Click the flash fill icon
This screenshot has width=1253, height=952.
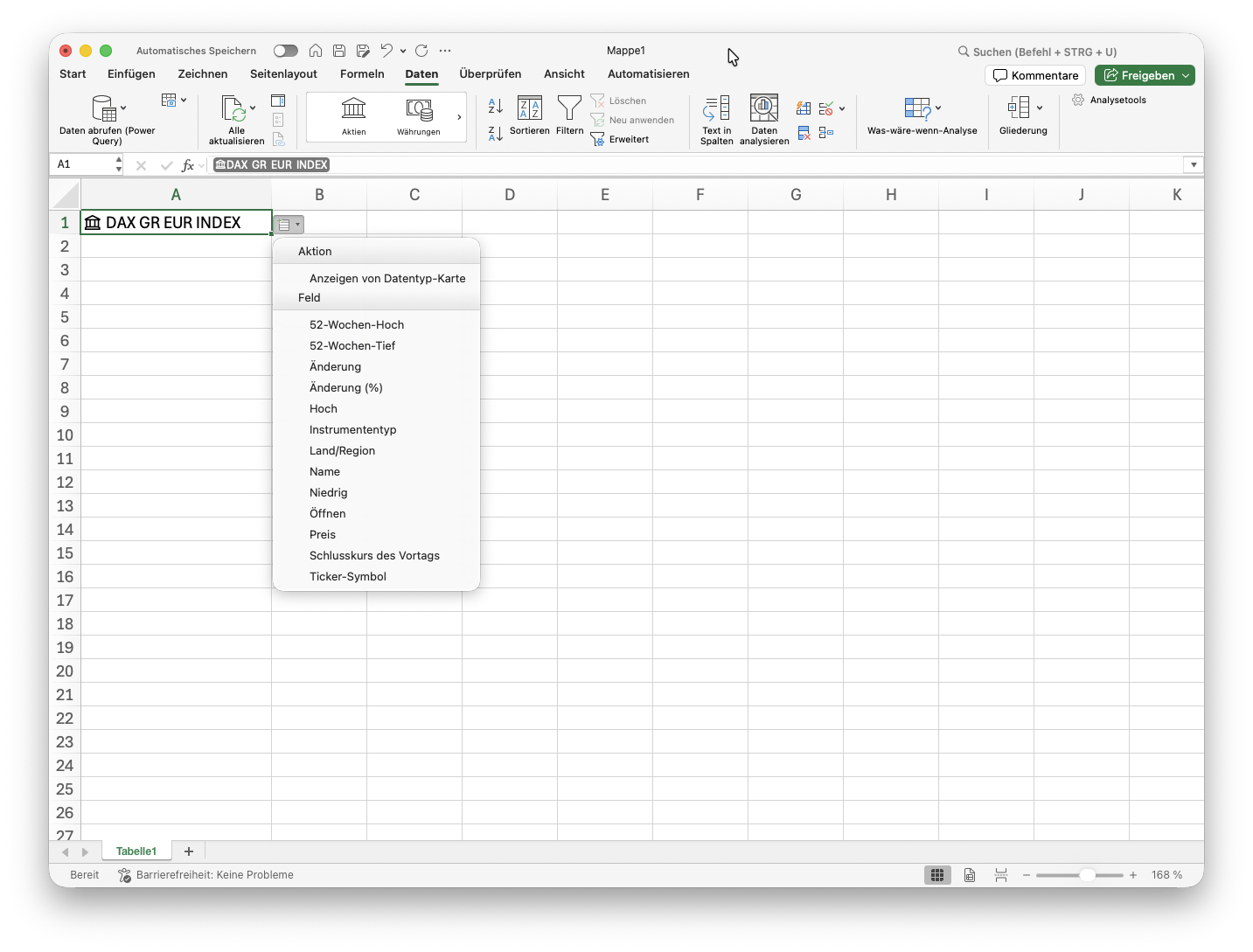(x=804, y=108)
